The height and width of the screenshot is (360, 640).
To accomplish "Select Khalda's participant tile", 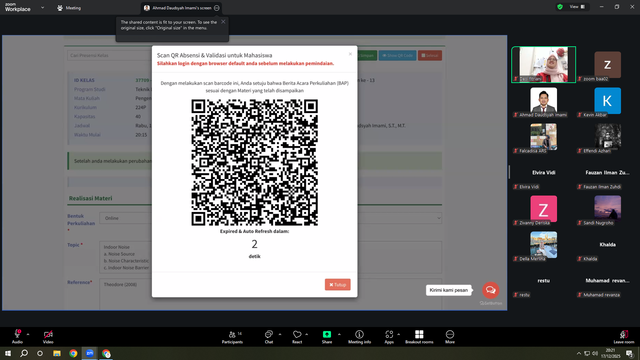I will [x=607, y=245].
